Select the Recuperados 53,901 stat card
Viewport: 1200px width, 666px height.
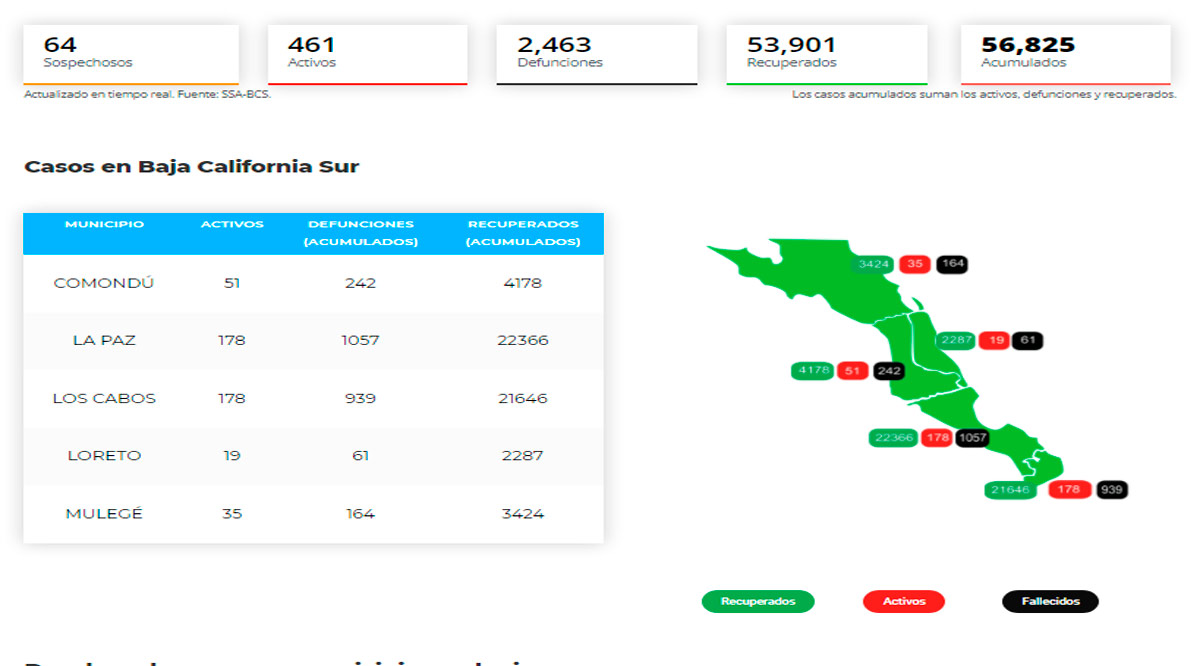pyautogui.click(x=826, y=54)
